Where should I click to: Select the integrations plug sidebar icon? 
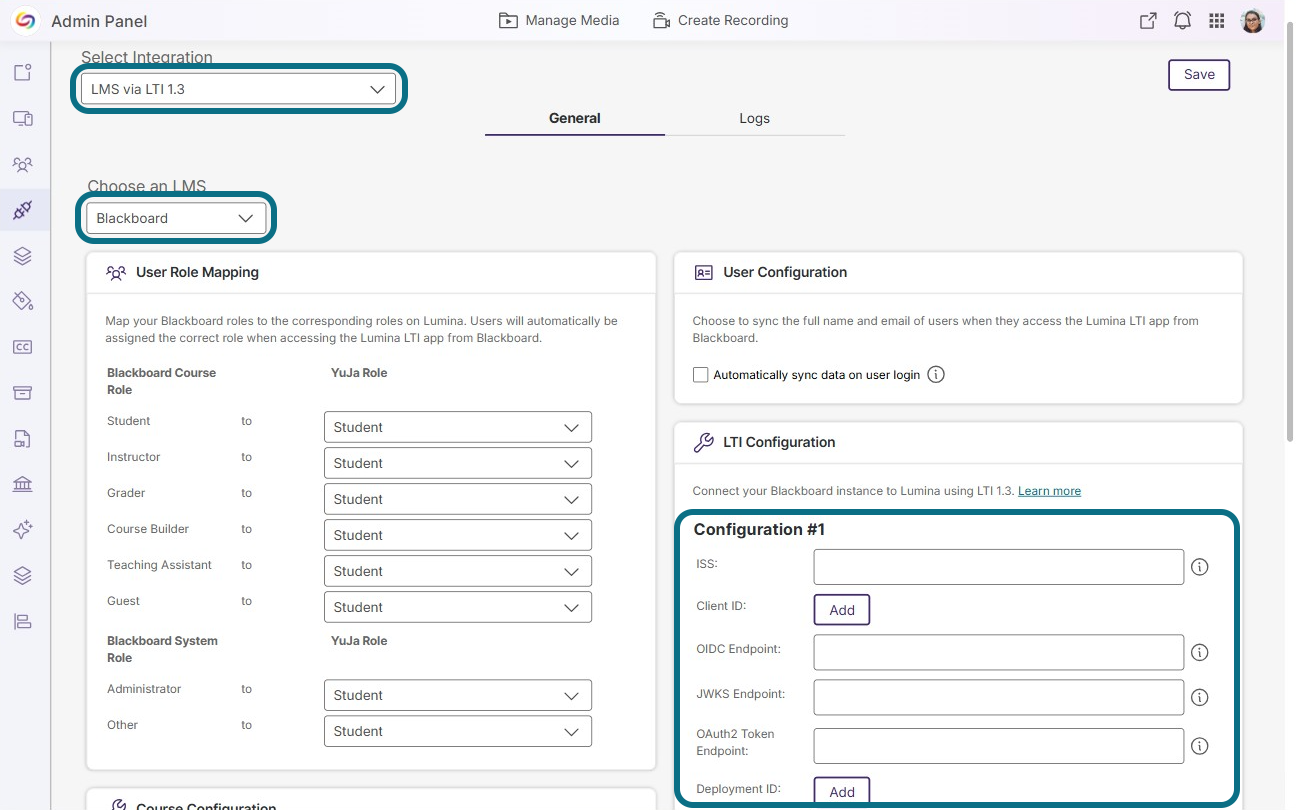23,210
